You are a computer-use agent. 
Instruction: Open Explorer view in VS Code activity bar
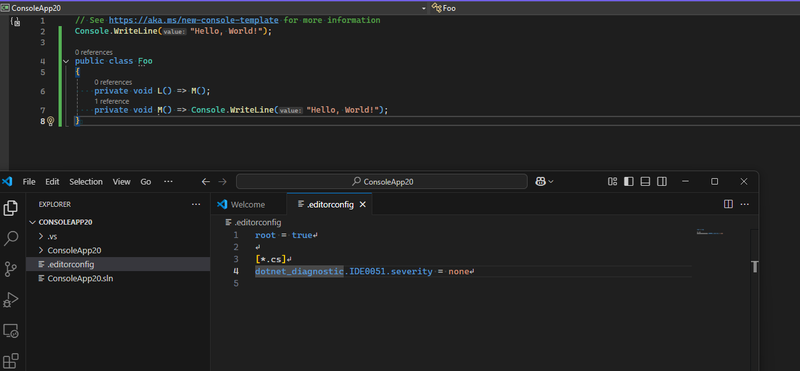pyautogui.click(x=11, y=208)
